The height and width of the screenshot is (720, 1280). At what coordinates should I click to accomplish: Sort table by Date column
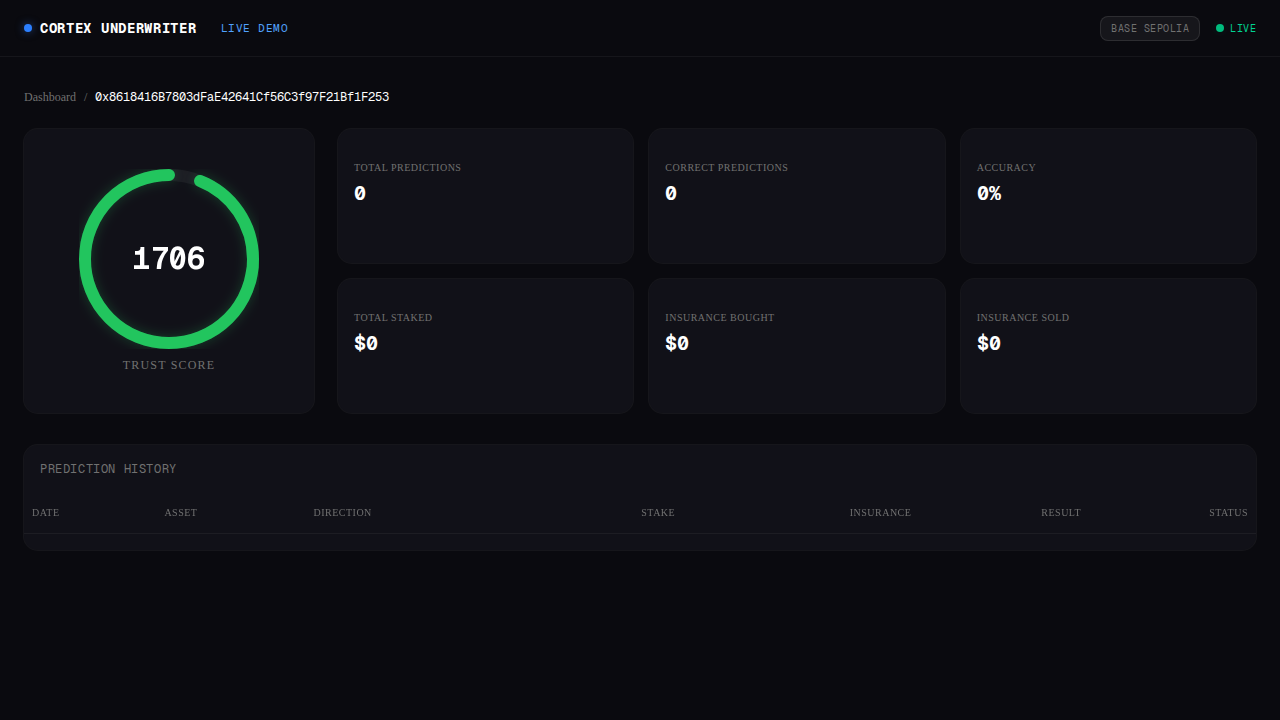[46, 513]
